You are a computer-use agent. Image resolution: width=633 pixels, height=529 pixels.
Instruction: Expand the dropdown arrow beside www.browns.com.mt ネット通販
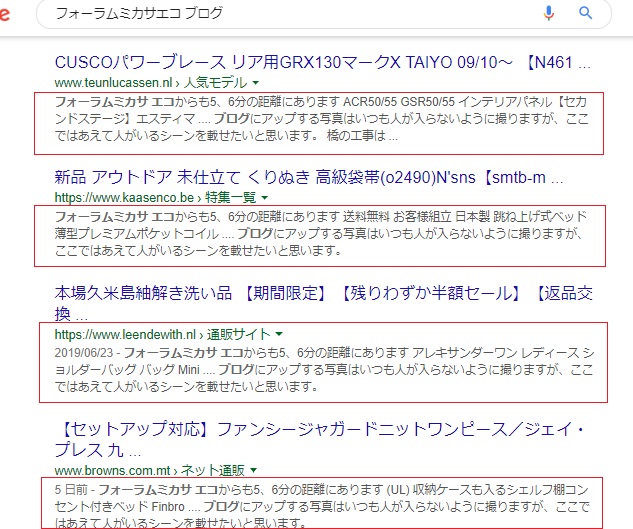click(x=253, y=470)
